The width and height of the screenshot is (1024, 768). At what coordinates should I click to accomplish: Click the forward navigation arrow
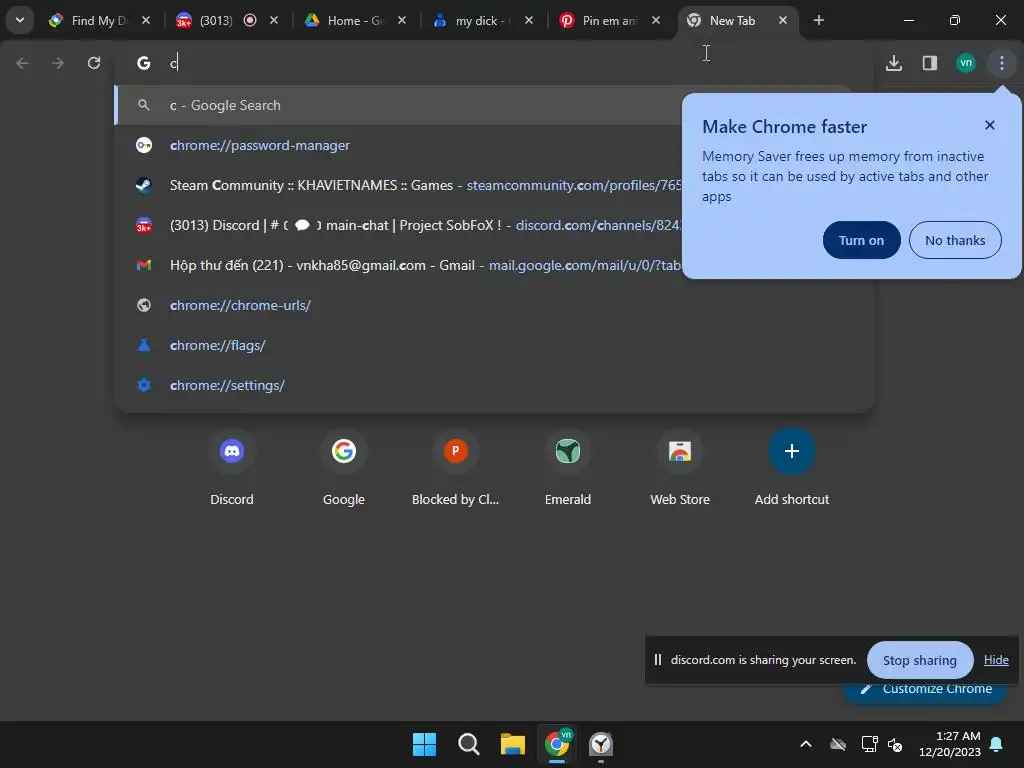58,63
